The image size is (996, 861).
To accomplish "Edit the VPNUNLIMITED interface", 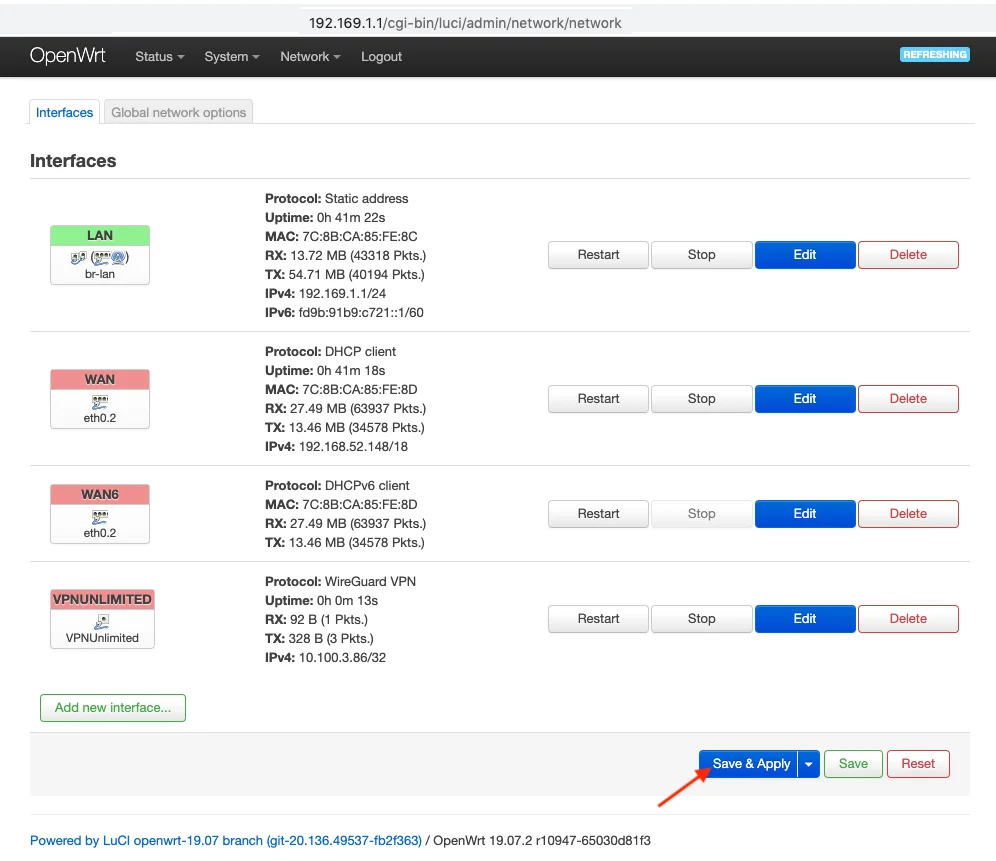I will coord(804,619).
